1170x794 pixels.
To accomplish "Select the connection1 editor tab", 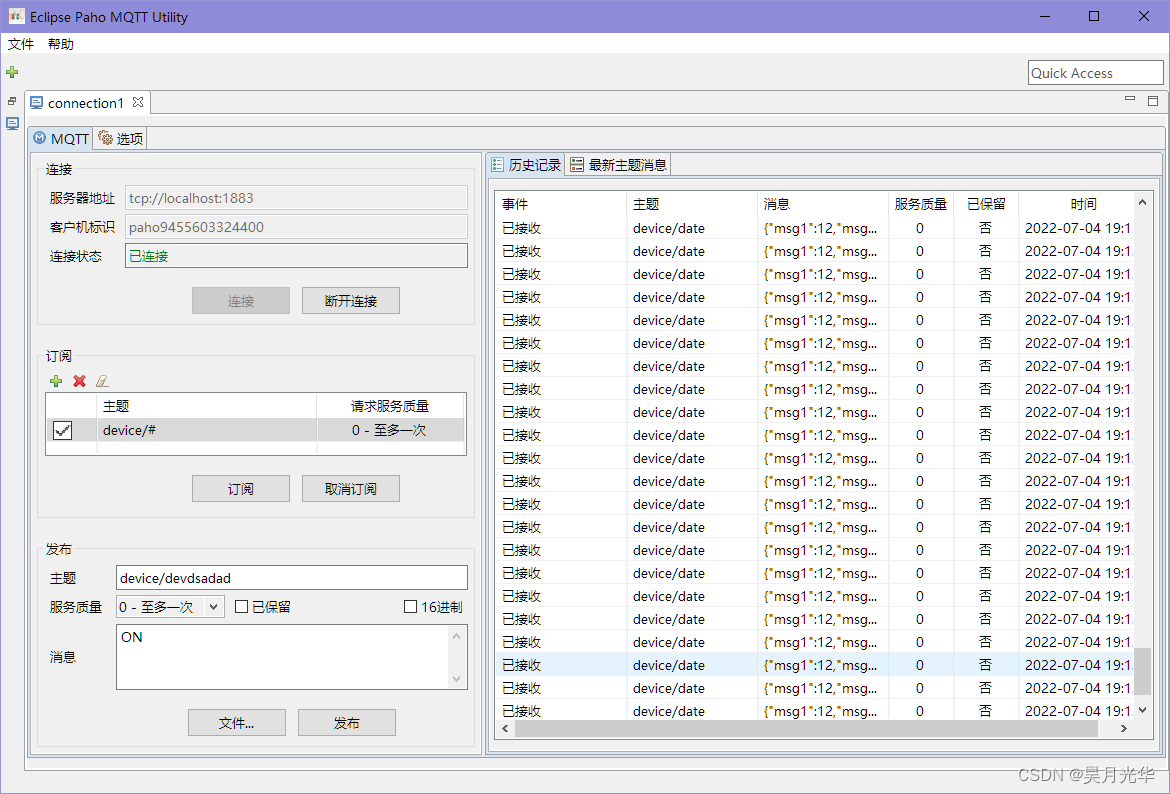I will [86, 103].
